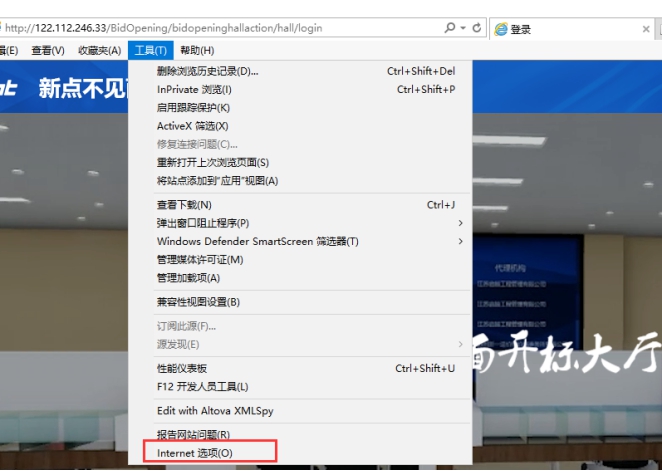This screenshot has height=471, width=662.
Task: Open 查看下载(N) entry
Action: point(184,205)
